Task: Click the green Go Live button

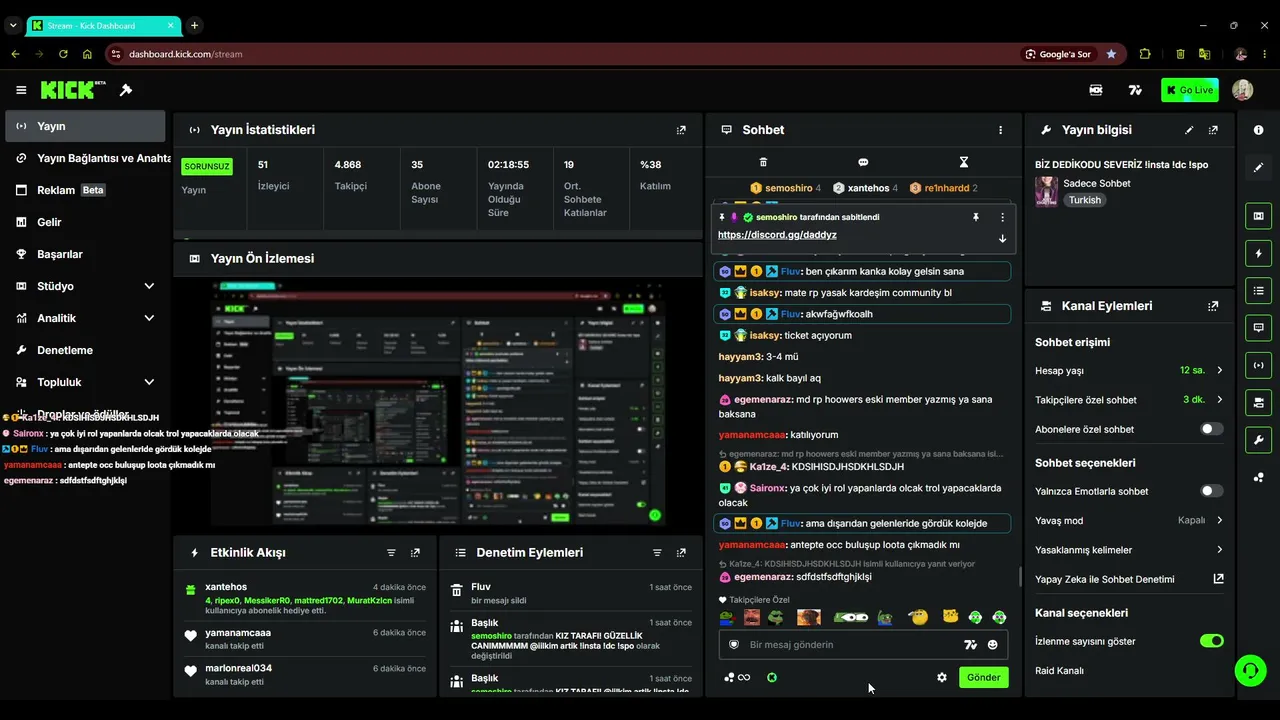Action: pos(1190,90)
